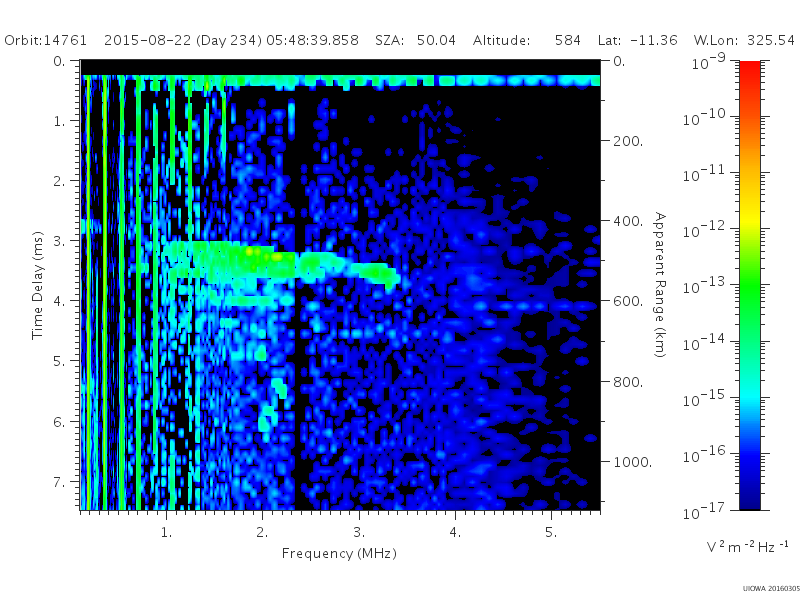800x600 pixels.
Task: Click the 3. tick on time delay axis
Action: (x=60, y=241)
